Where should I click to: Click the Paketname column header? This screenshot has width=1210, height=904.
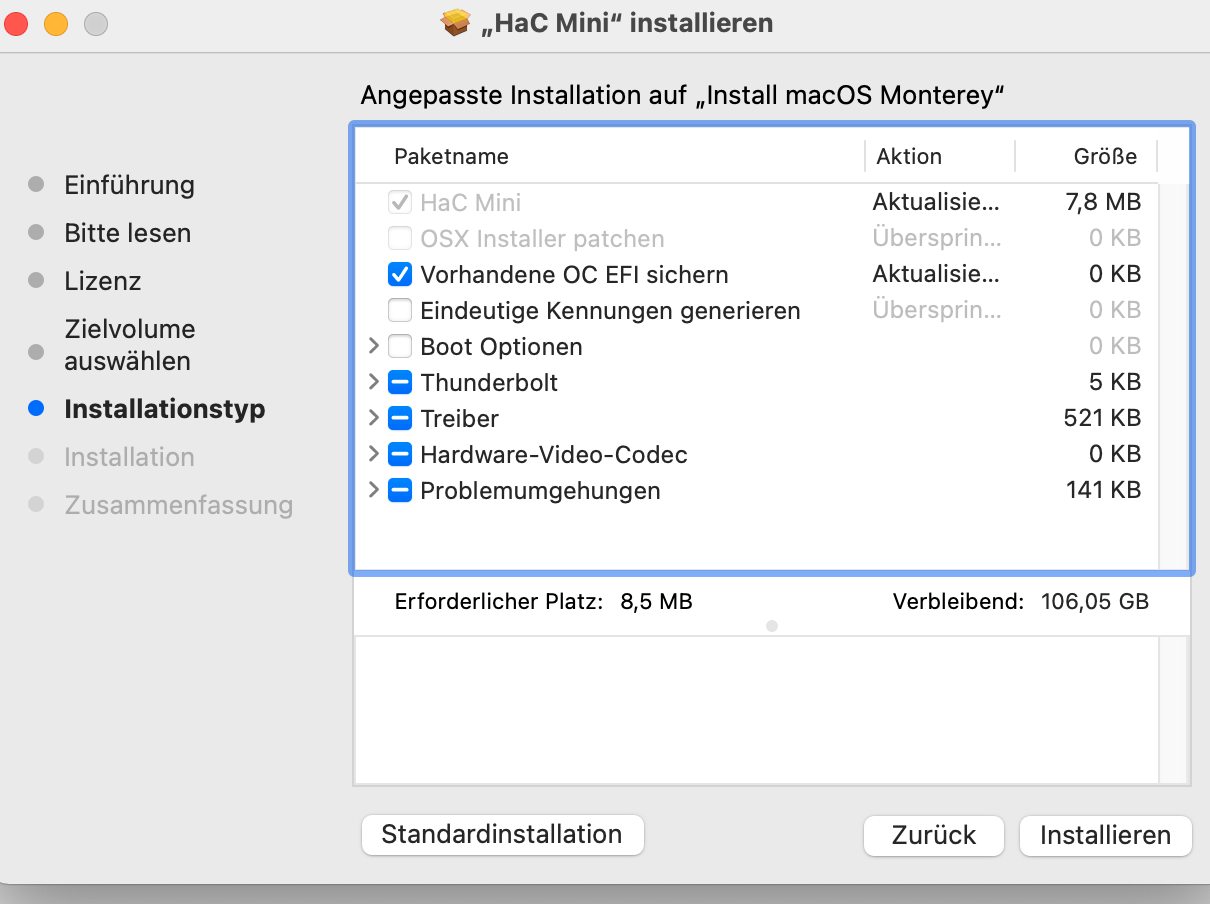pos(451,156)
